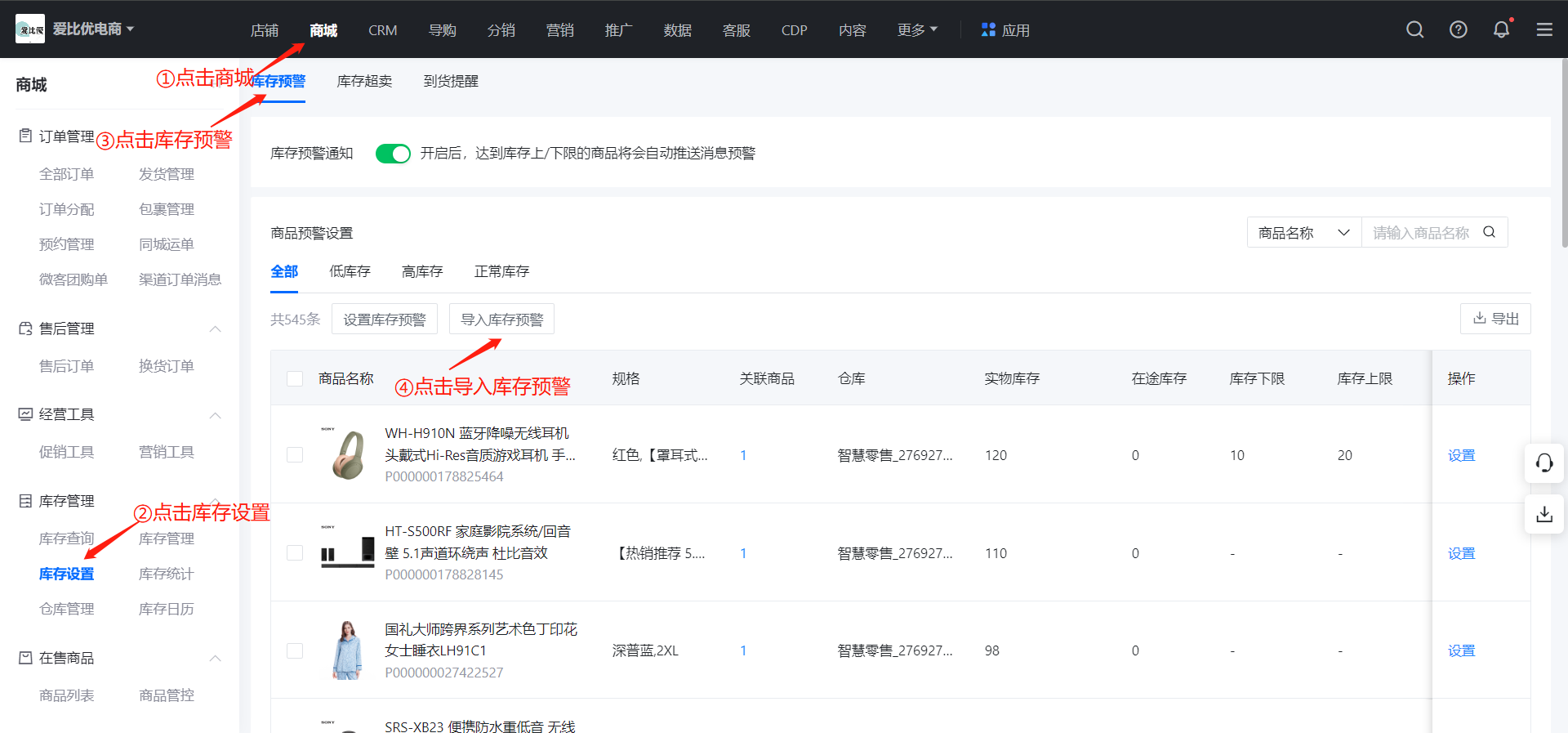Image resolution: width=1568 pixels, height=733 pixels.
Task: Open 库存统计 in sidebar
Action: click(x=167, y=574)
